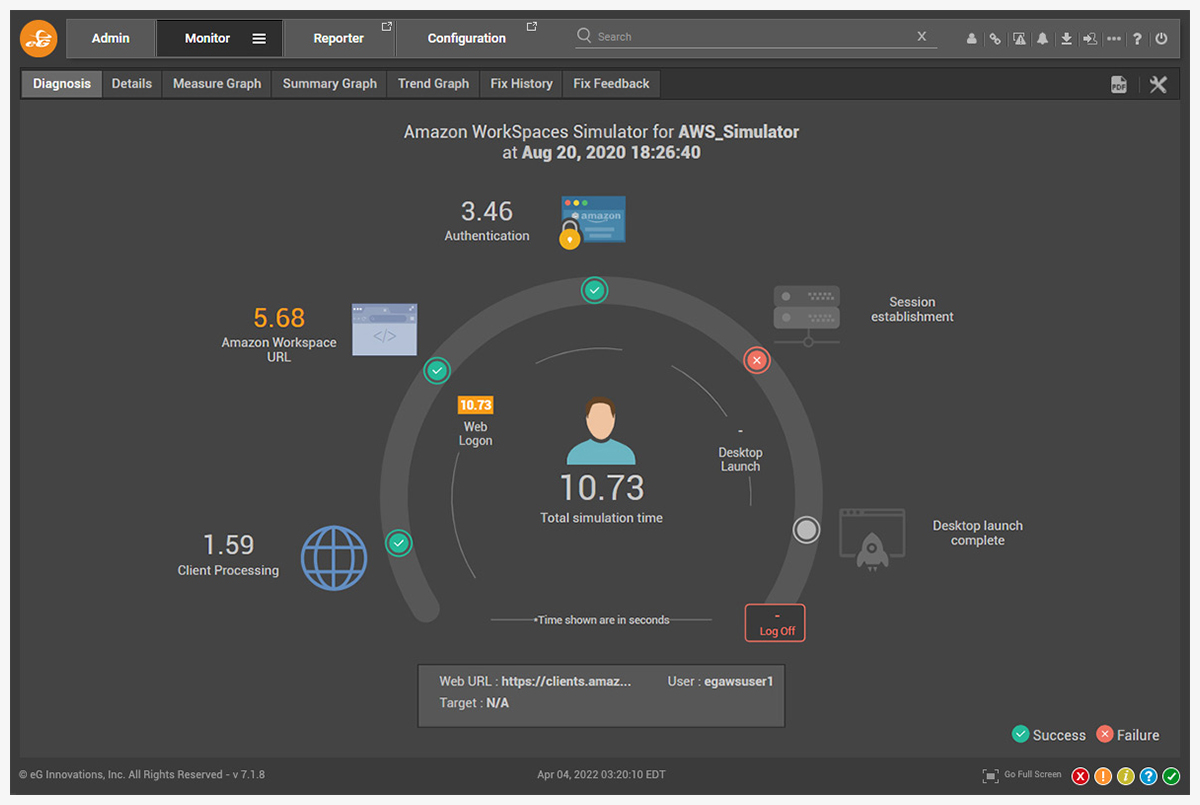
Task: Click the 3.46 Authentication value
Action: 487,211
